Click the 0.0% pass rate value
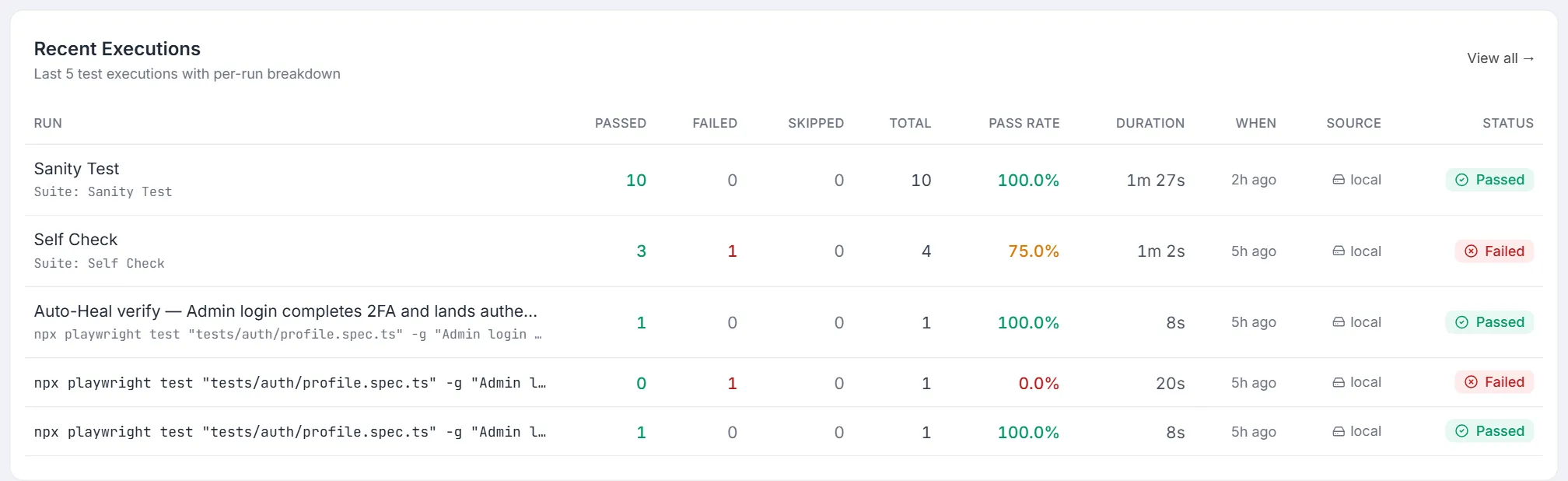The width and height of the screenshot is (1568, 481). coord(1039,384)
